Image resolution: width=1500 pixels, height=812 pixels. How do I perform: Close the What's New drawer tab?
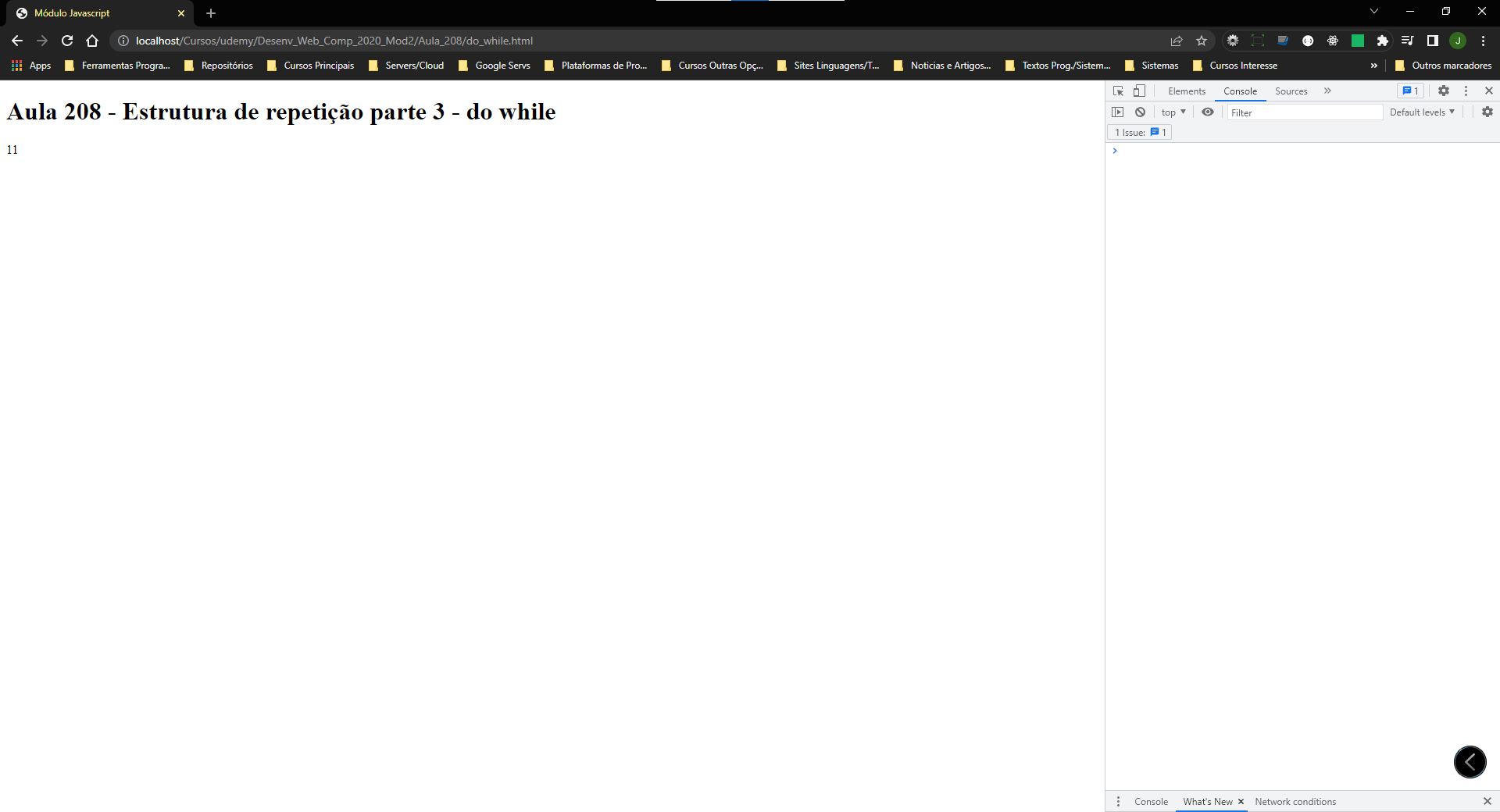pyautogui.click(x=1241, y=802)
